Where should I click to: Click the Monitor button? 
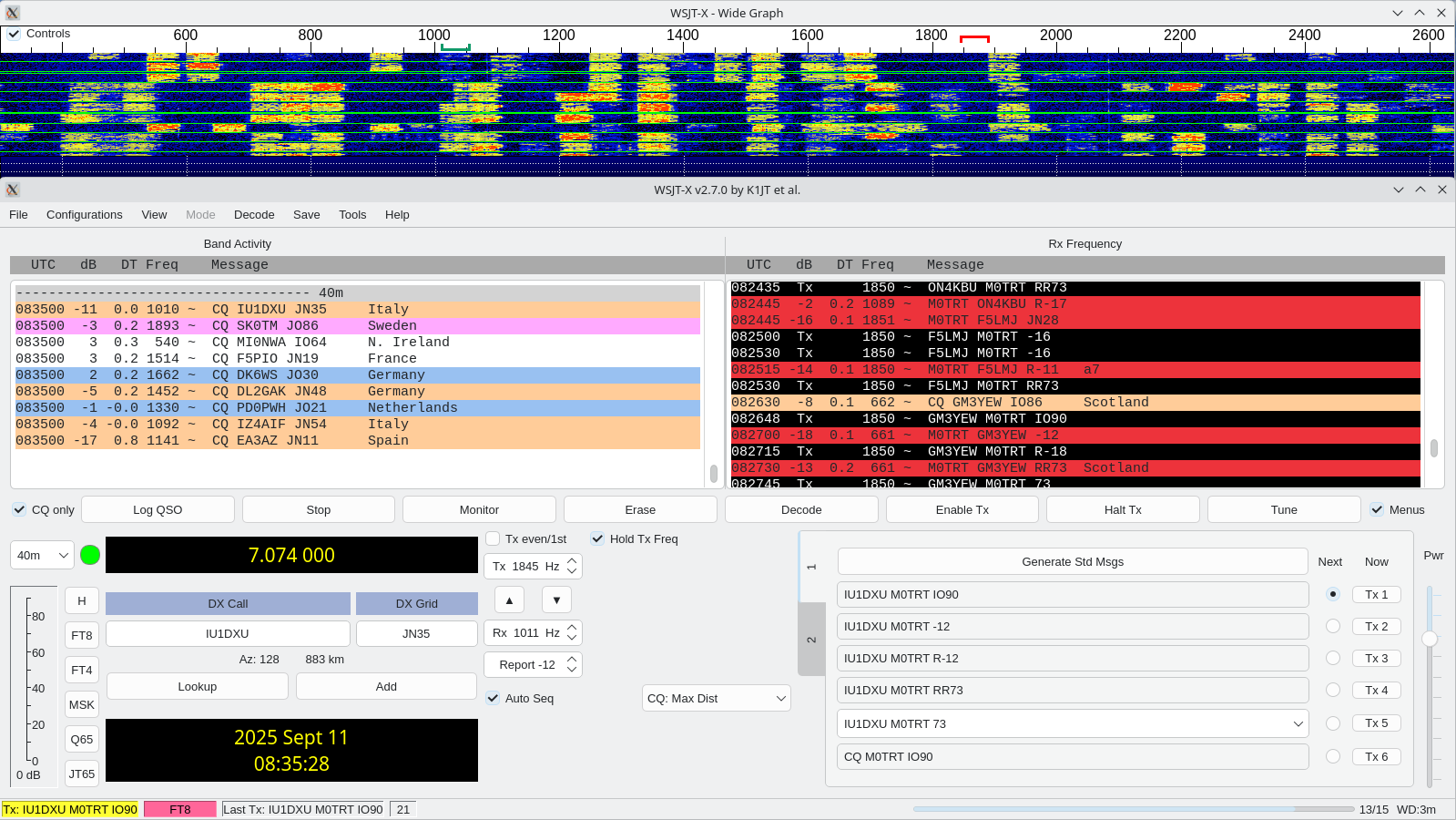(x=479, y=509)
